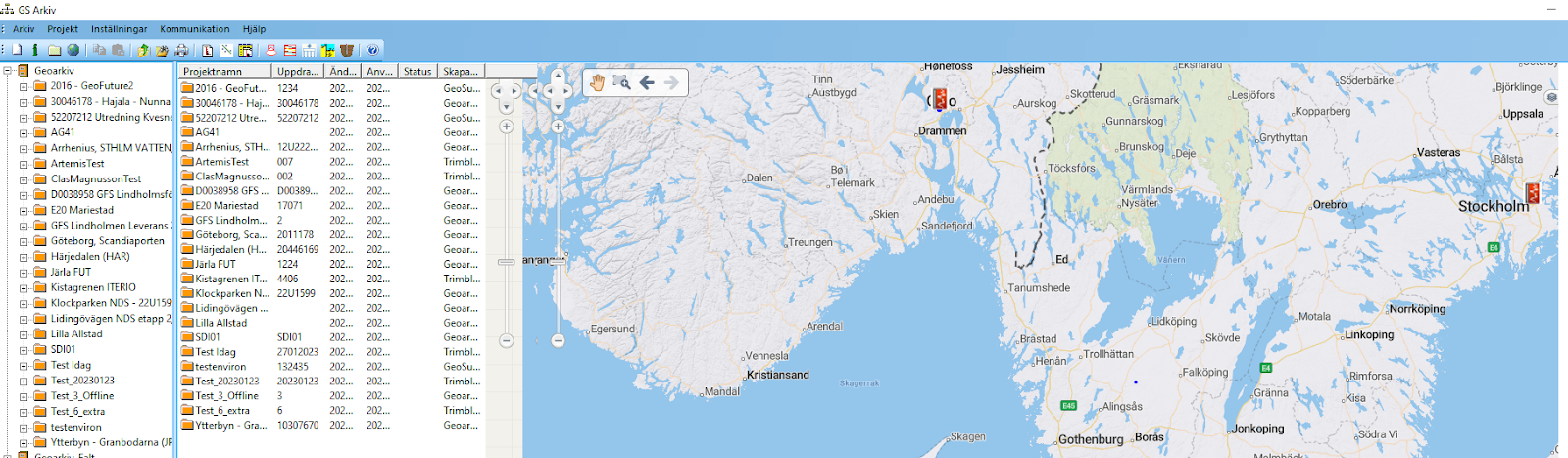1568x458 pixels.
Task: Click the map zoom slider handle
Action: pyautogui.click(x=558, y=261)
